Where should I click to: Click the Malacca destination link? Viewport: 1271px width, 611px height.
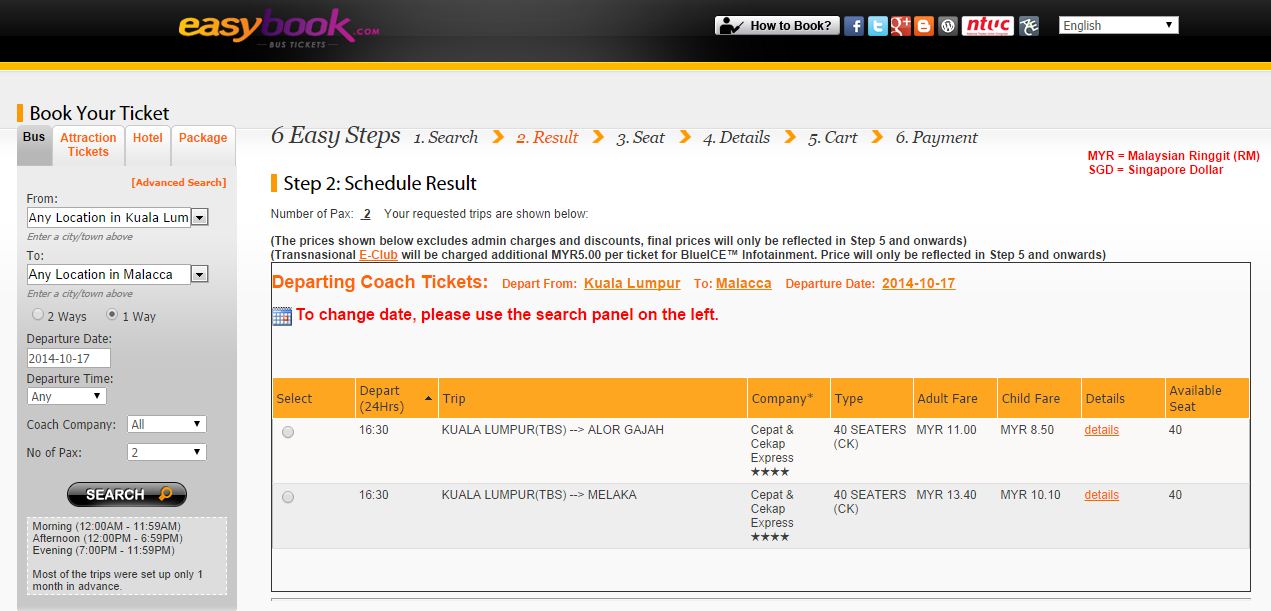(x=743, y=283)
